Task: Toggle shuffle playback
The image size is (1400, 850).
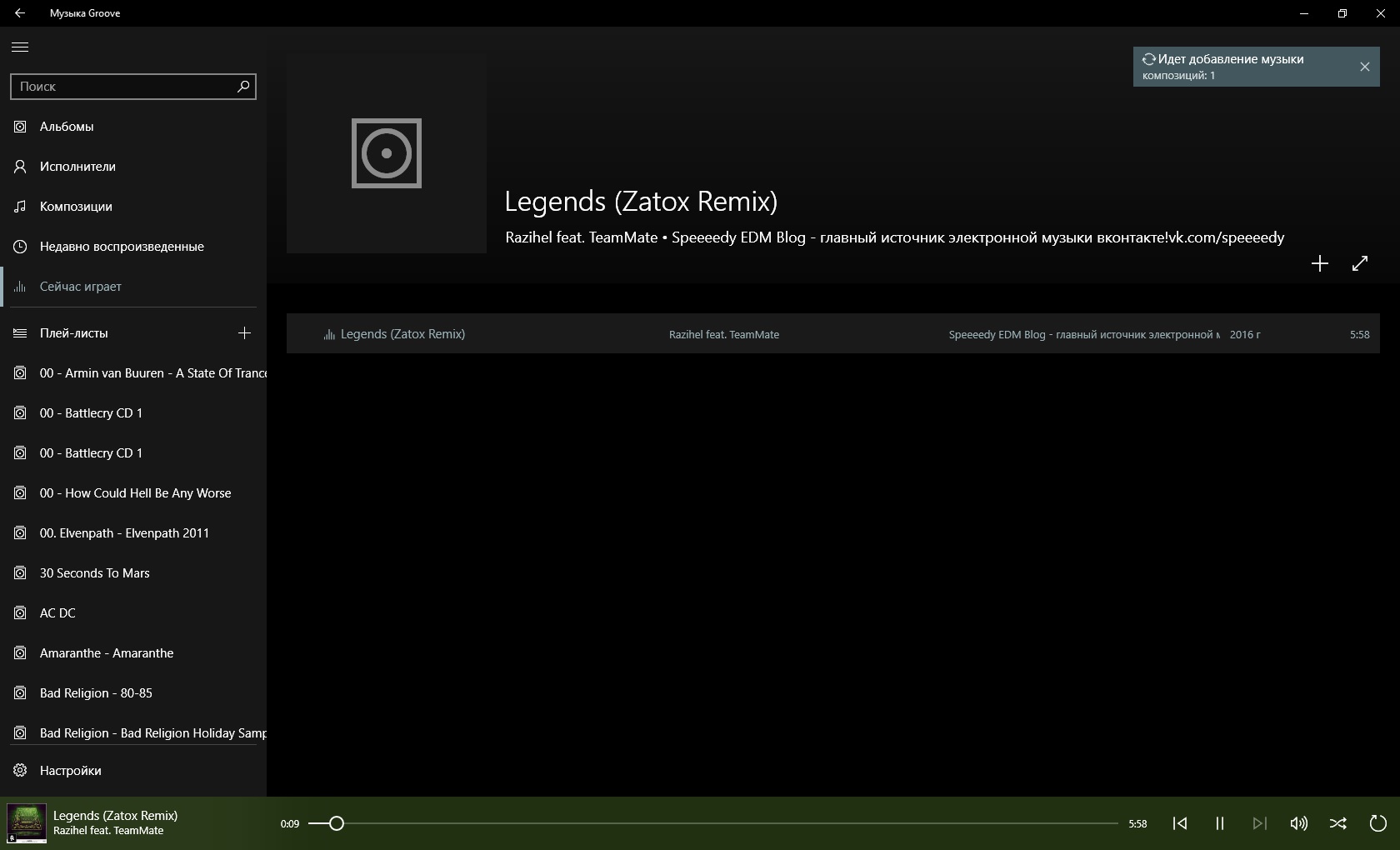Action: click(x=1338, y=823)
